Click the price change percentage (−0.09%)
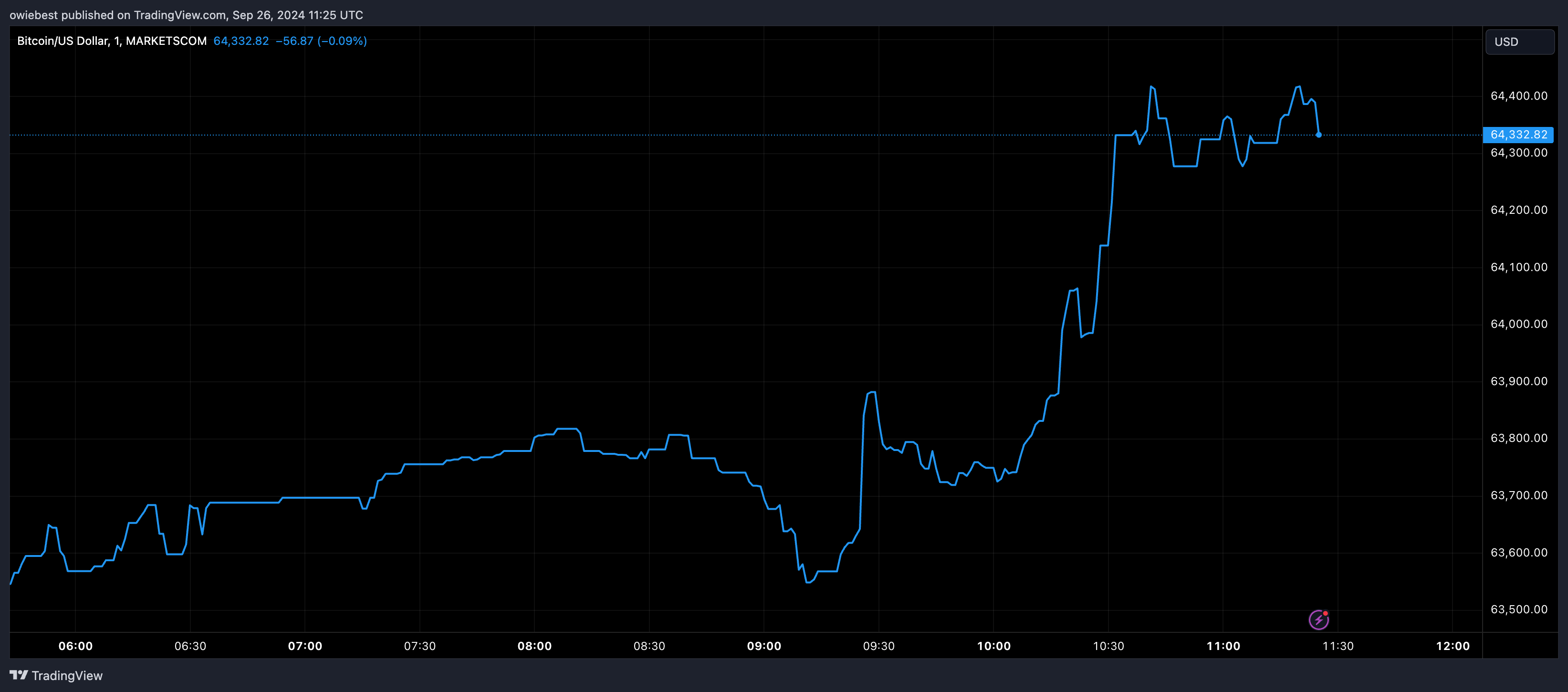 point(345,41)
